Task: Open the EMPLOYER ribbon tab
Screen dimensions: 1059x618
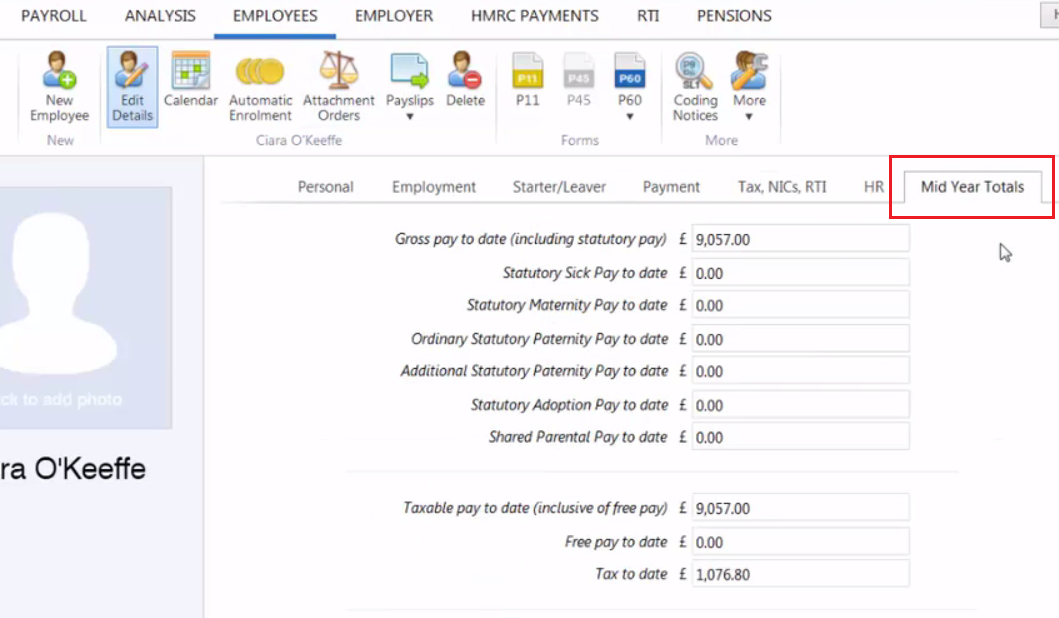Action: click(x=394, y=16)
